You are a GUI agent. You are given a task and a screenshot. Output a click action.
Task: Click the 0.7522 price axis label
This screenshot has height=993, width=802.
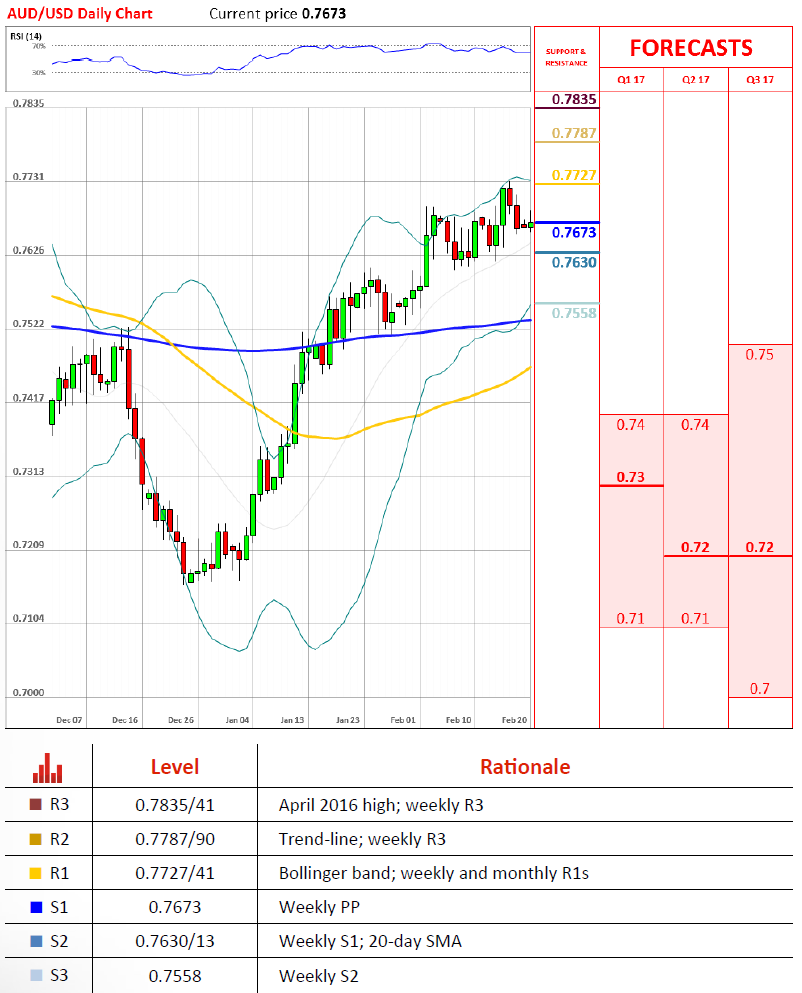[29, 324]
